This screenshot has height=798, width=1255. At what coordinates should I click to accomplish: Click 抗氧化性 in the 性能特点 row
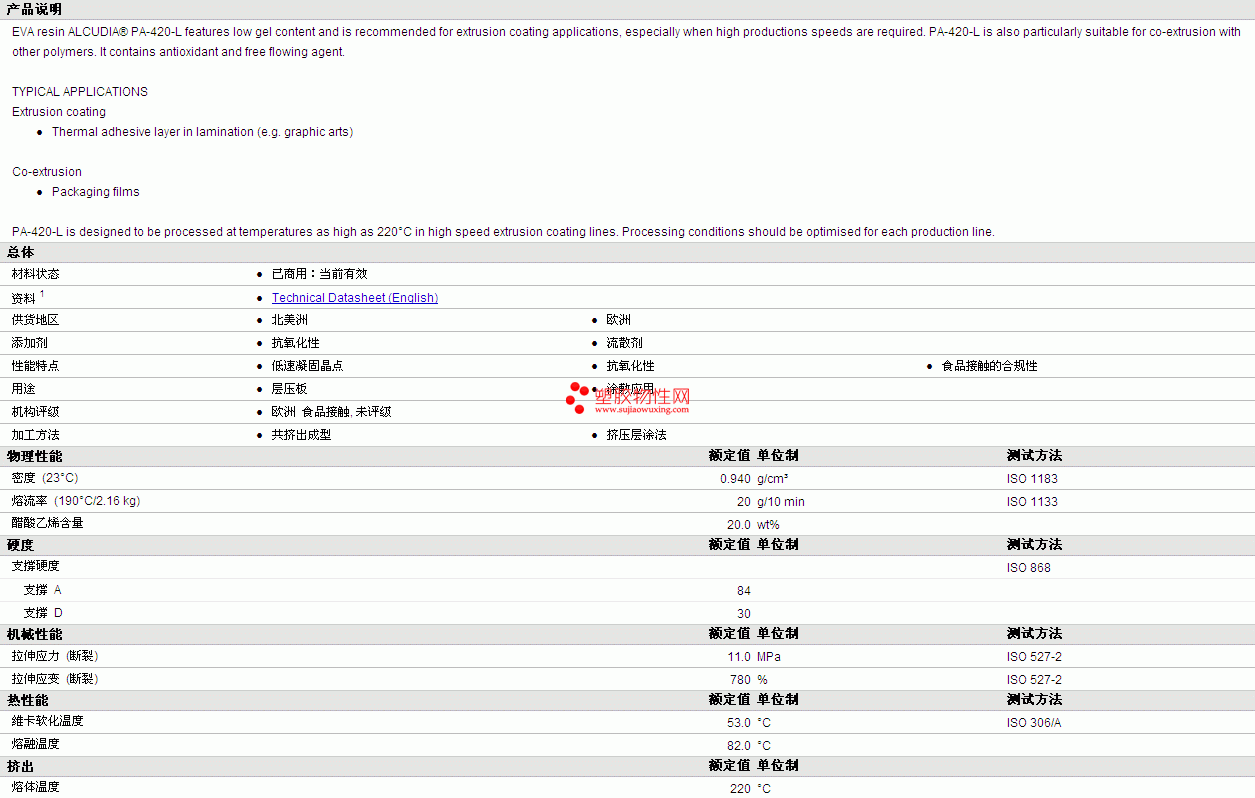[631, 366]
